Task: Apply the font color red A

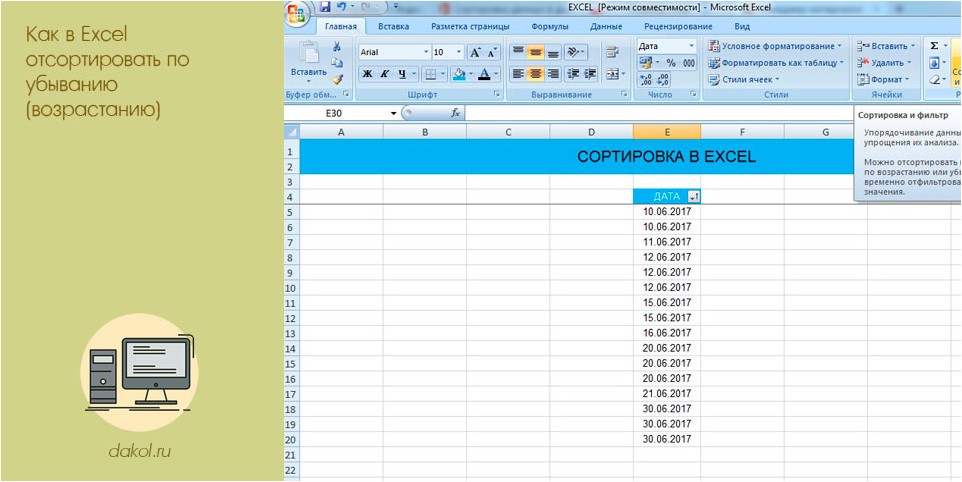Action: (484, 74)
